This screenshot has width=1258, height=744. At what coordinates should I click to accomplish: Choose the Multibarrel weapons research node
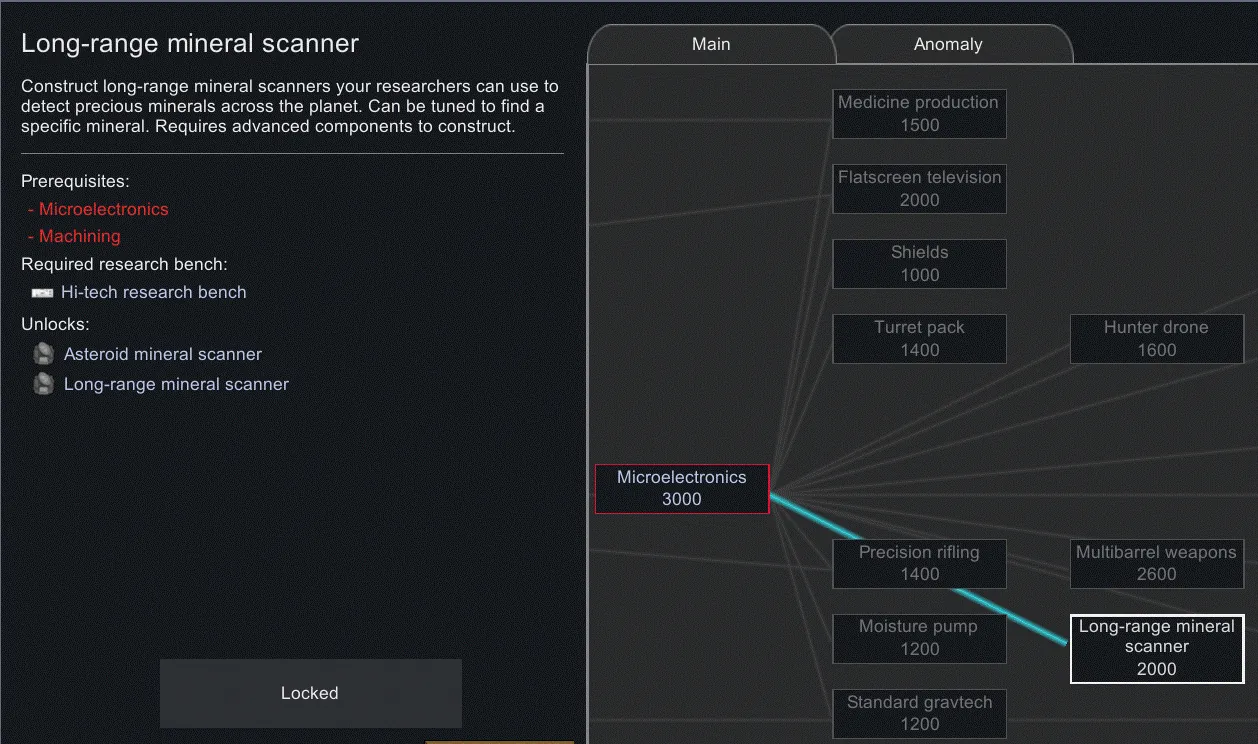click(x=1156, y=563)
